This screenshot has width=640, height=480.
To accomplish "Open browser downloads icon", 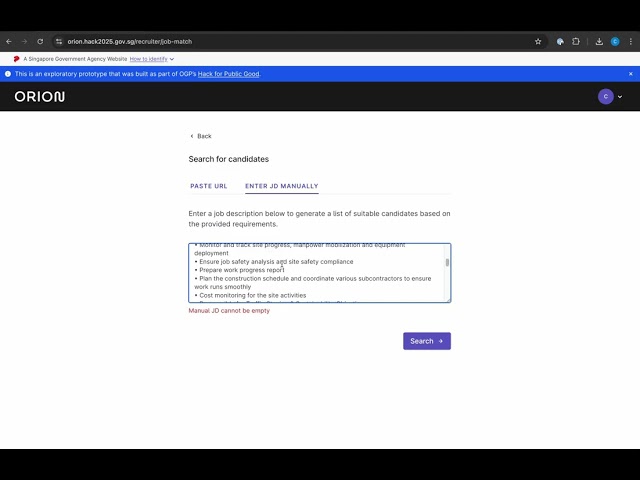I will tap(599, 42).
